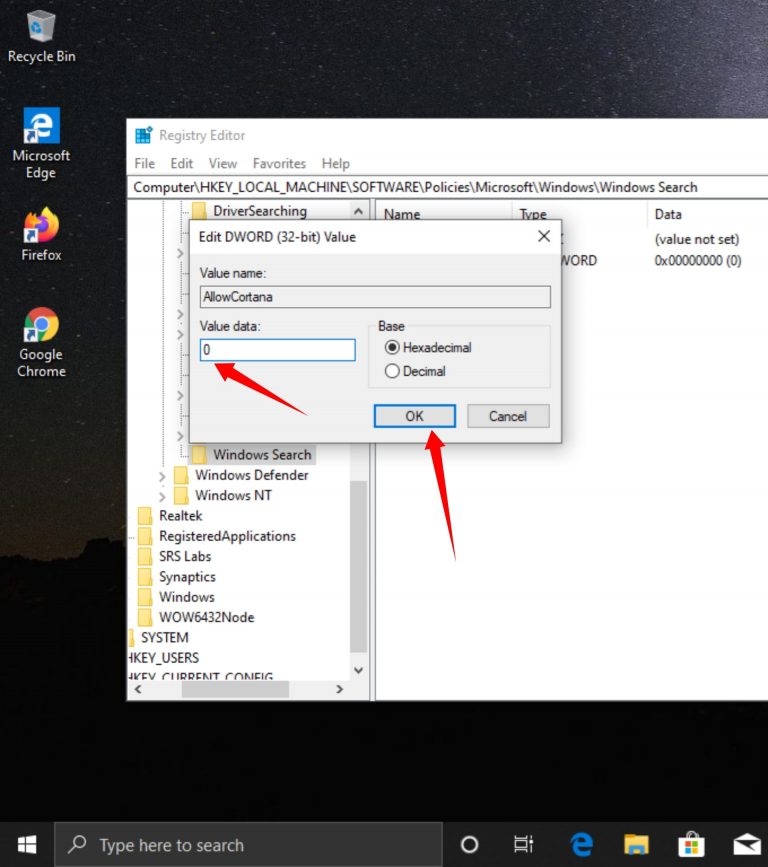Select the Windows key under SOFTWARE

pyautogui.click(x=186, y=597)
